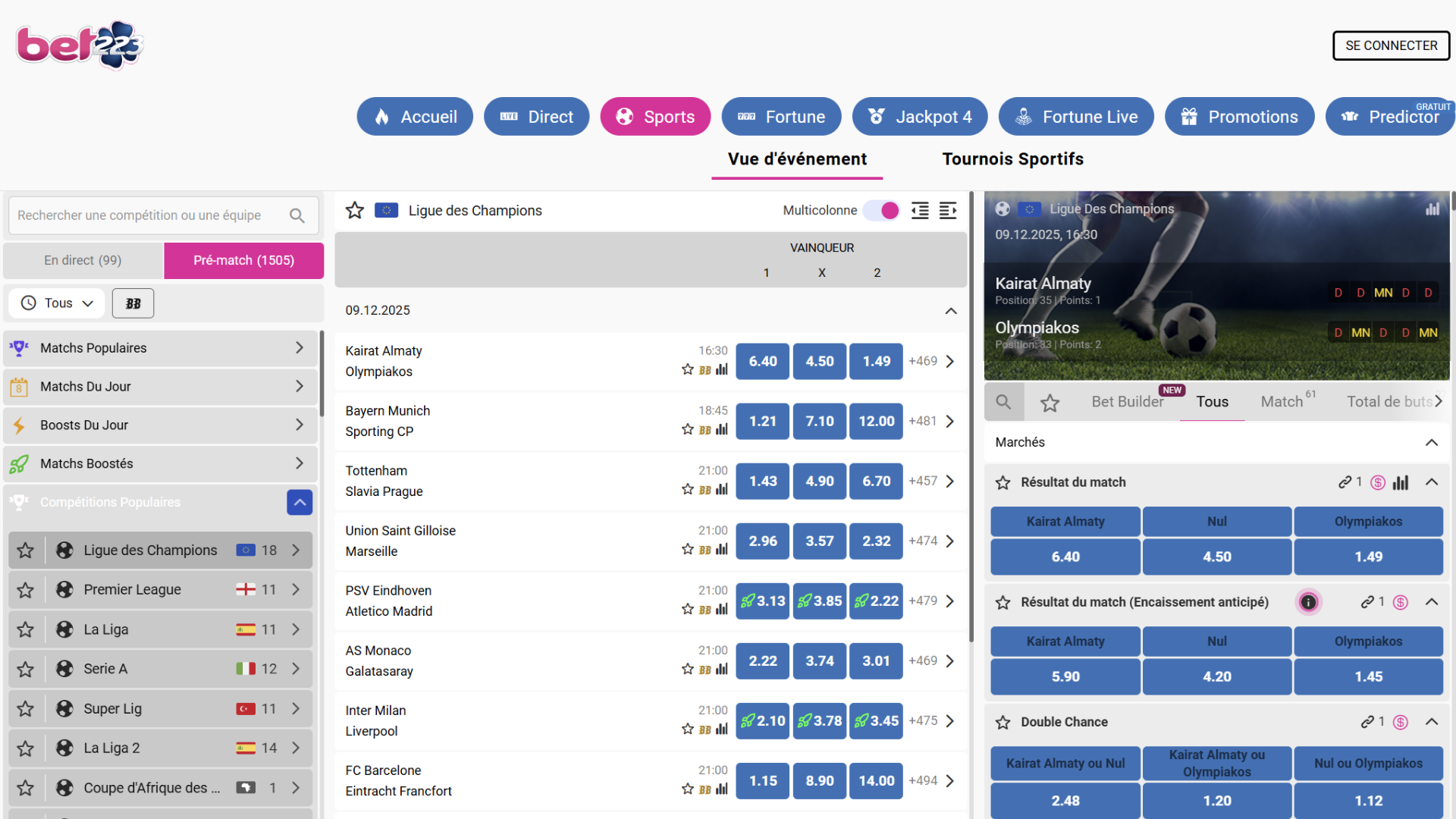Screen dimensions: 1456x819
Task: Open statistics icon for Kairat Almaty match row
Action: (x=720, y=371)
